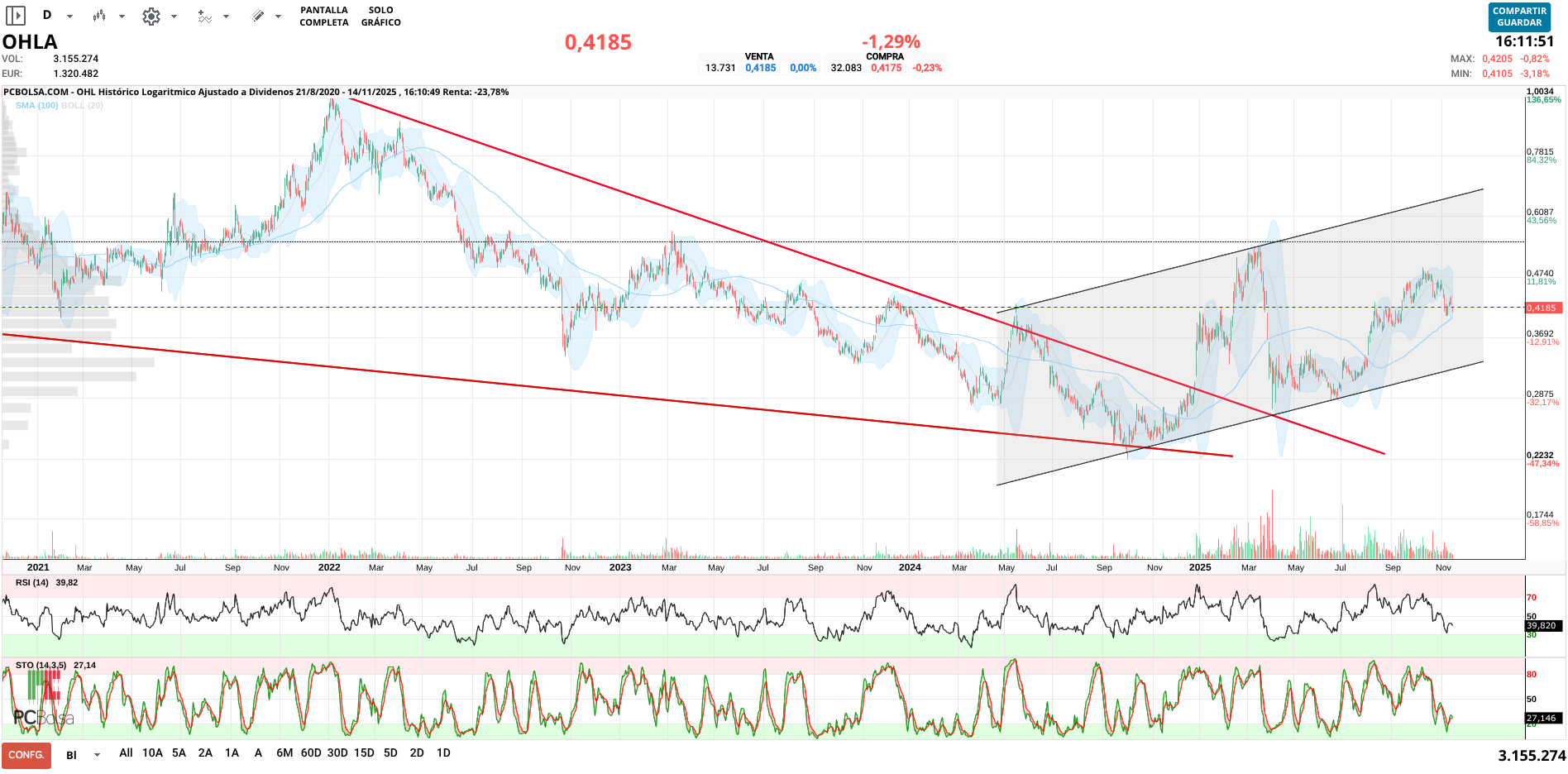Screen dimensions: 1568x774
Task: Click the bottom-right volume total 3.155.274
Action: pyautogui.click(x=1532, y=756)
